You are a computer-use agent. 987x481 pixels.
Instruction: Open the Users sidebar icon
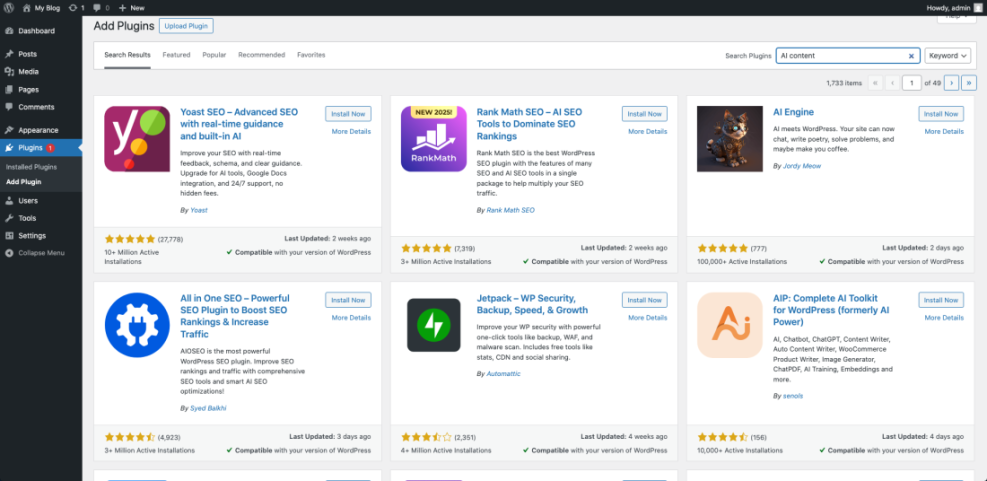click(x=9, y=201)
